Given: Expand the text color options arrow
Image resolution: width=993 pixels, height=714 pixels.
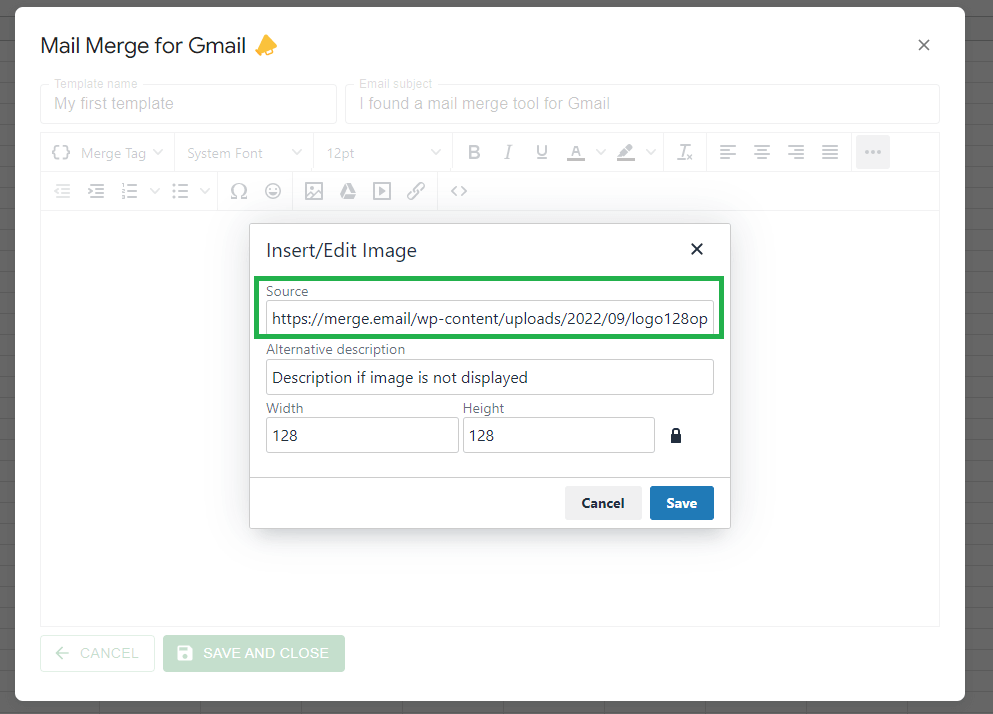Looking at the screenshot, I should (x=601, y=152).
